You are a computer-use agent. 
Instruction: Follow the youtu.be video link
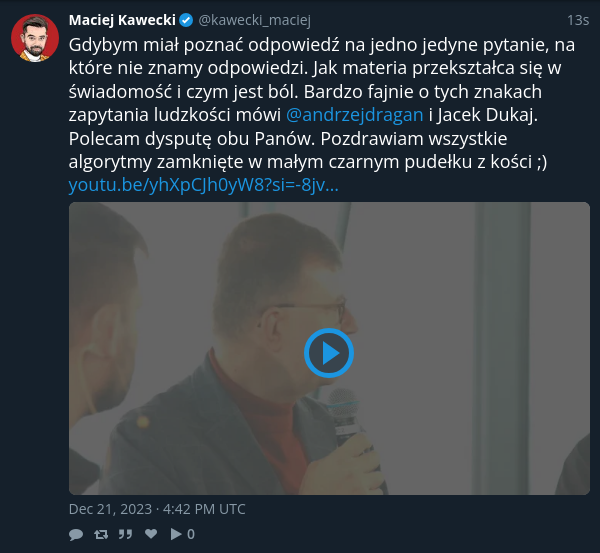(204, 185)
